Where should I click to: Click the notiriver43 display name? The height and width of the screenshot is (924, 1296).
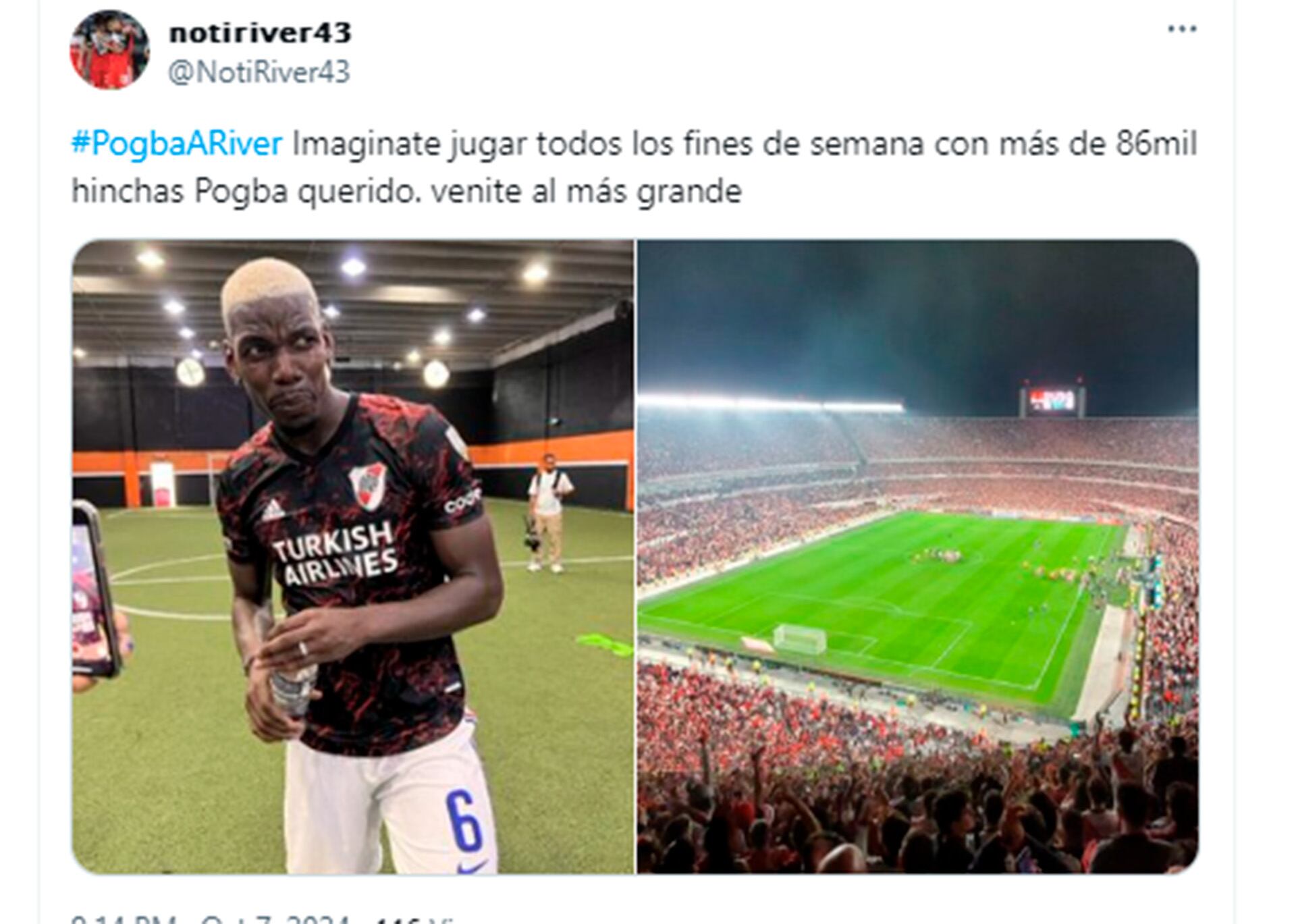[260, 32]
